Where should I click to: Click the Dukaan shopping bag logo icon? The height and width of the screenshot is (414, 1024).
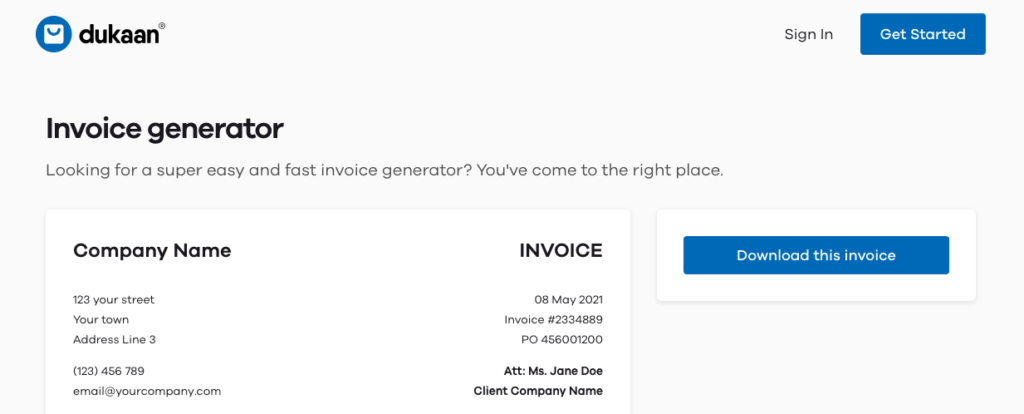54,34
